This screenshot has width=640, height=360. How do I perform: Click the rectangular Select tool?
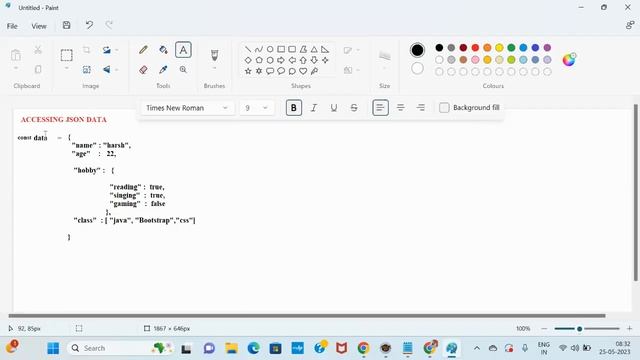point(67,55)
